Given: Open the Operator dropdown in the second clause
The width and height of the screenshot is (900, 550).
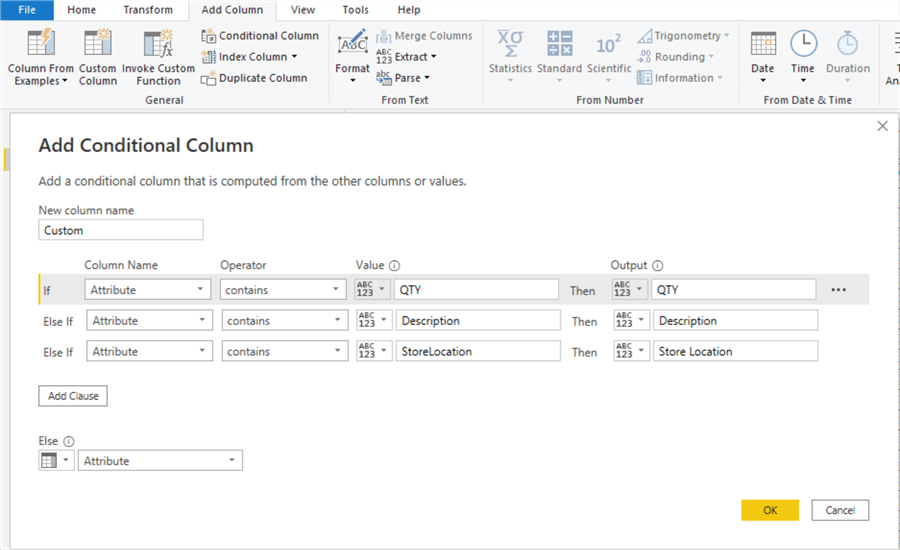Looking at the screenshot, I should coord(283,321).
